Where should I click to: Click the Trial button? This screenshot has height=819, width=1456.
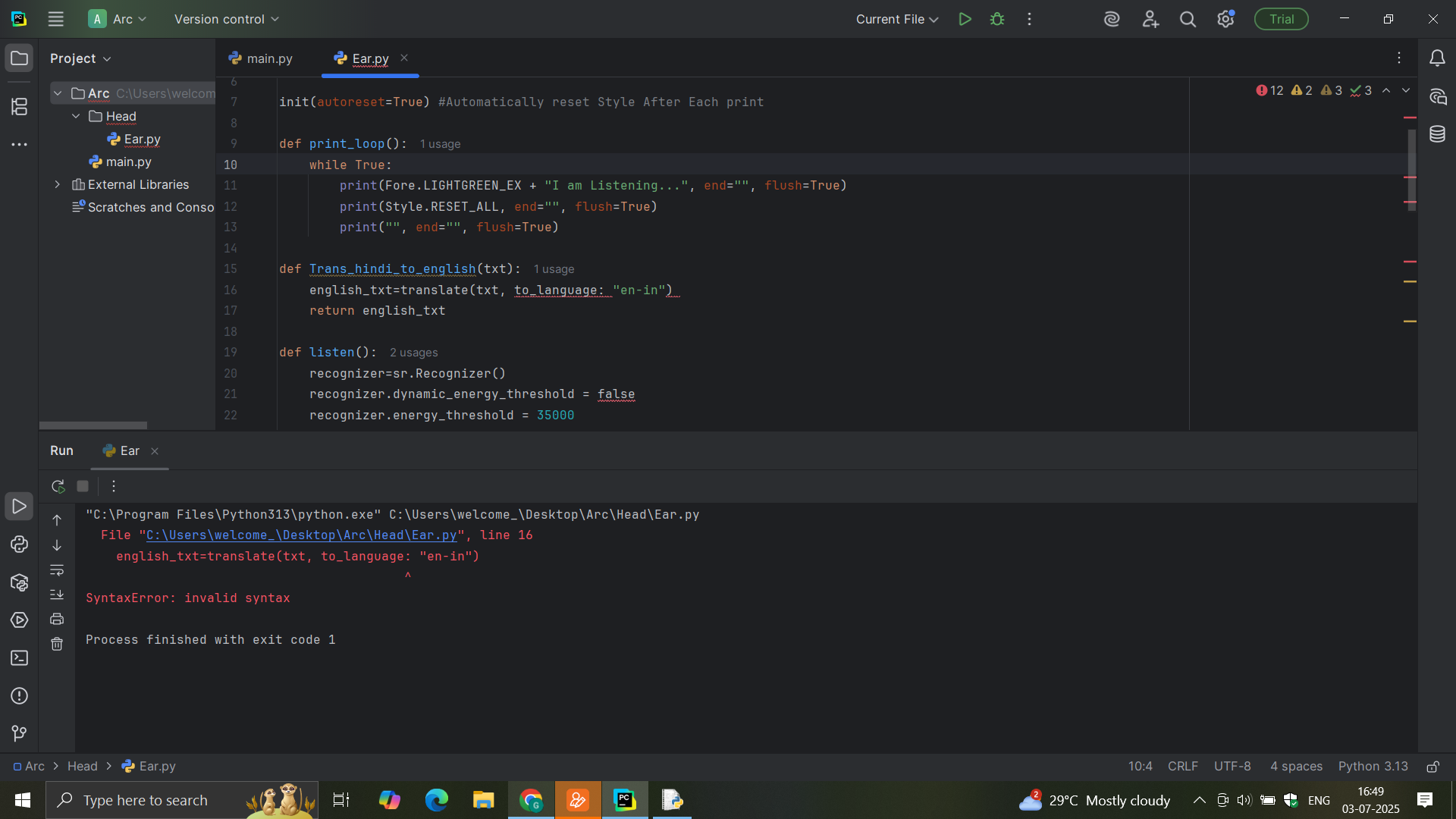click(x=1281, y=19)
